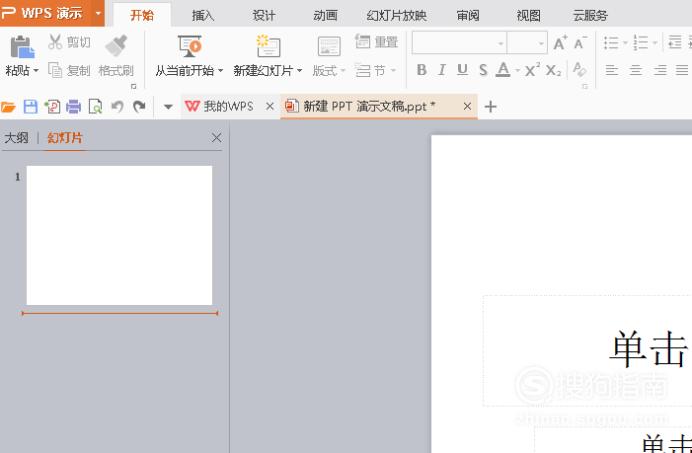Click the font size combo box

[x=527, y=43]
